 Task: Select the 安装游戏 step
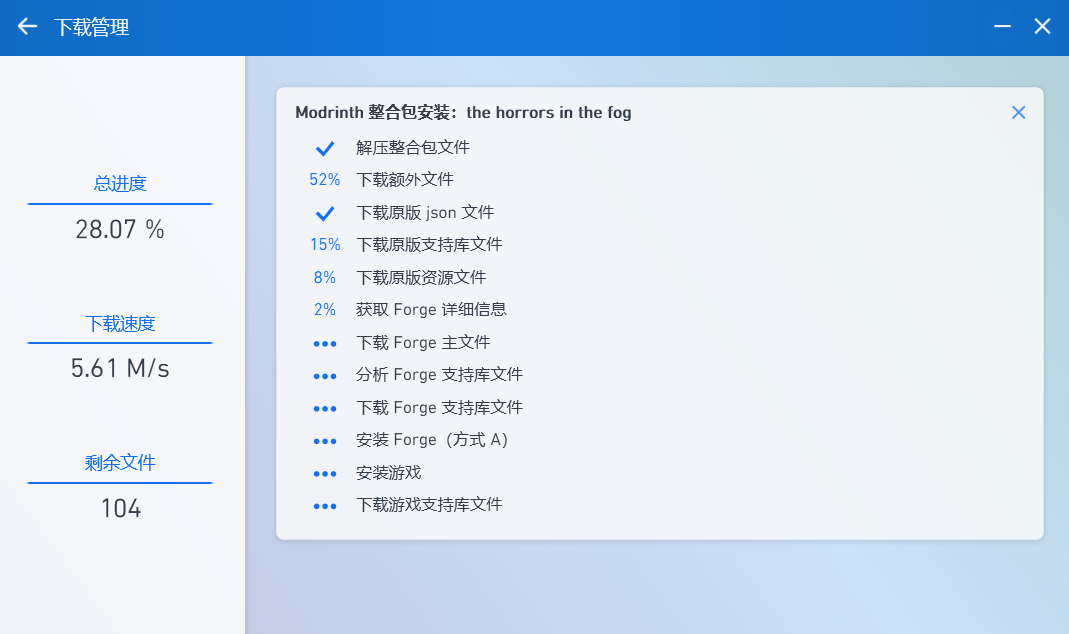click(388, 472)
